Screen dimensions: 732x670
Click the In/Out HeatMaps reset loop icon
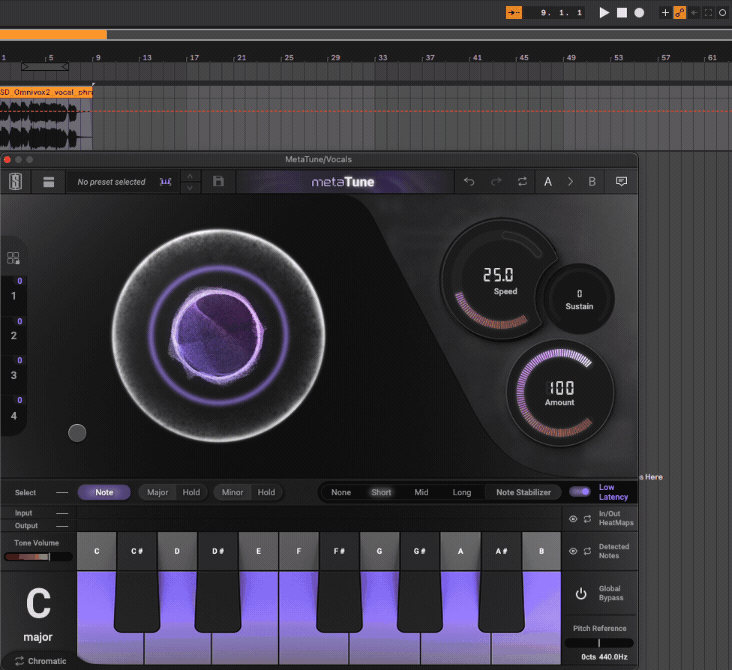pyautogui.click(x=587, y=519)
